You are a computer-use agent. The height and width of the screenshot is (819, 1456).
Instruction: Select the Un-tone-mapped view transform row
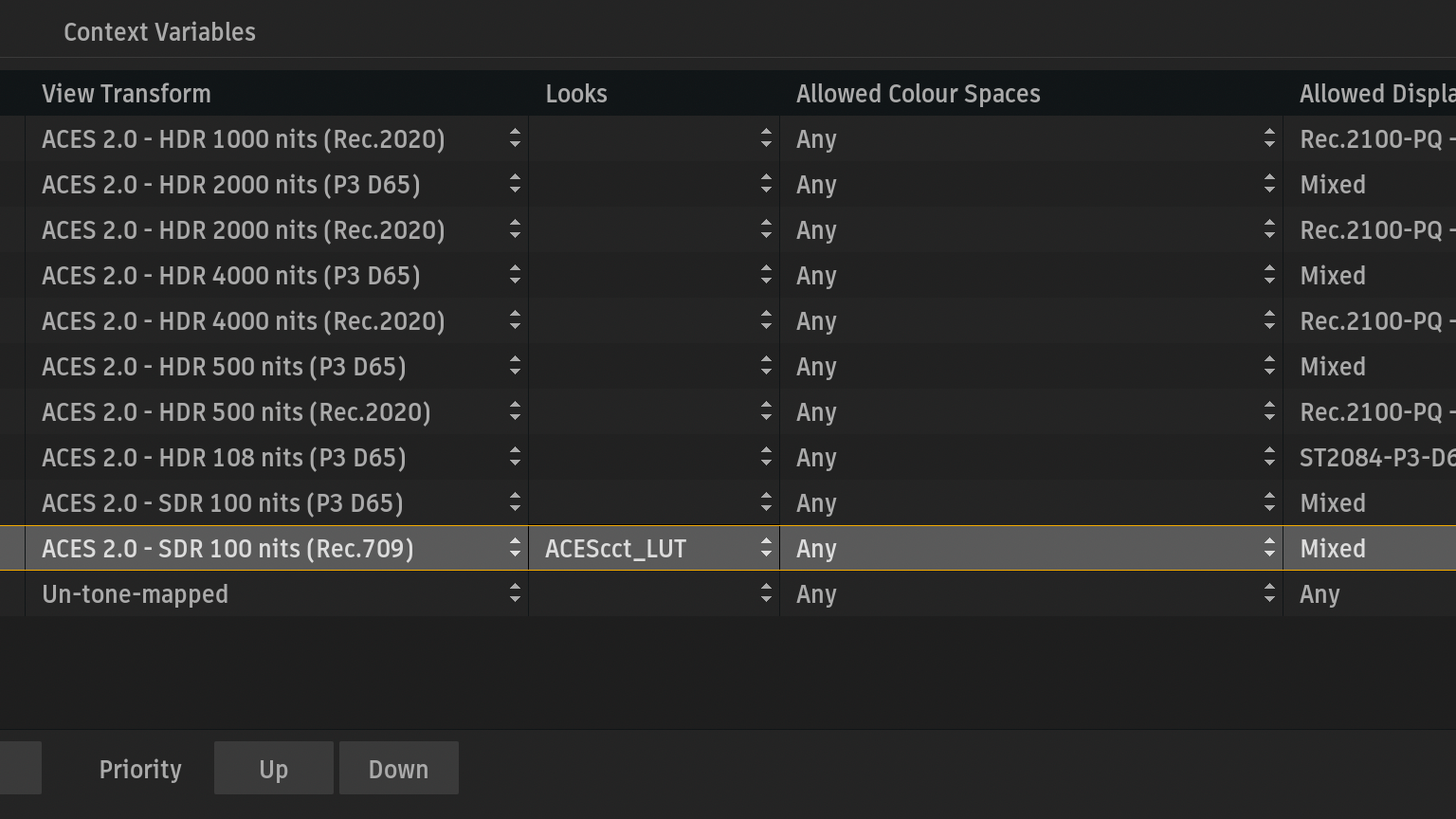[x=136, y=594]
